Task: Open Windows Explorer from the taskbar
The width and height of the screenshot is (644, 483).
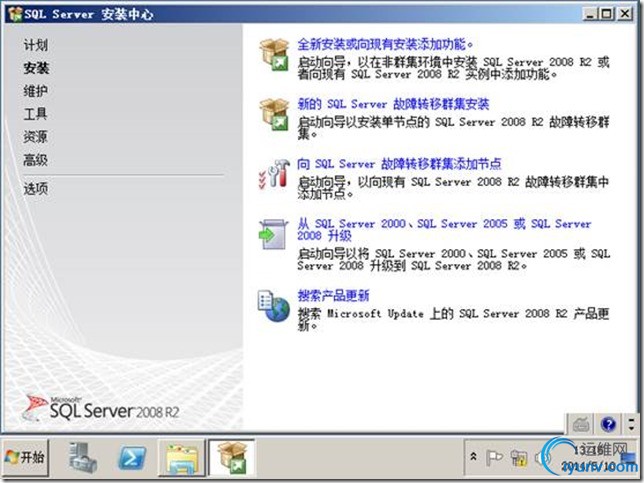Action: point(182,458)
